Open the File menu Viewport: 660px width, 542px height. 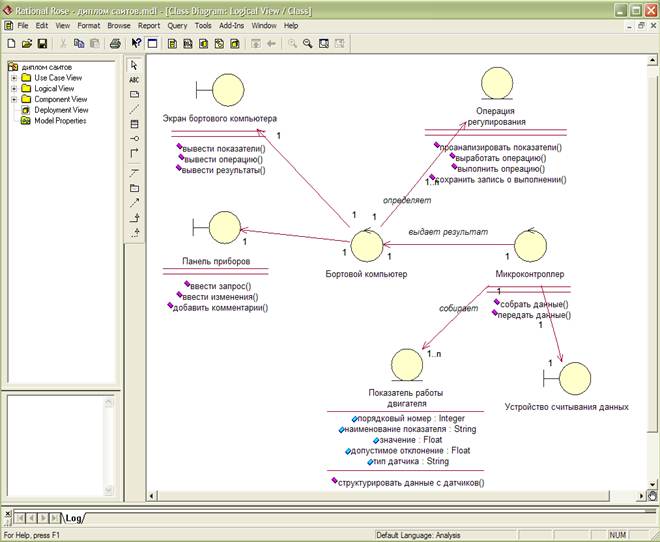click(x=23, y=26)
